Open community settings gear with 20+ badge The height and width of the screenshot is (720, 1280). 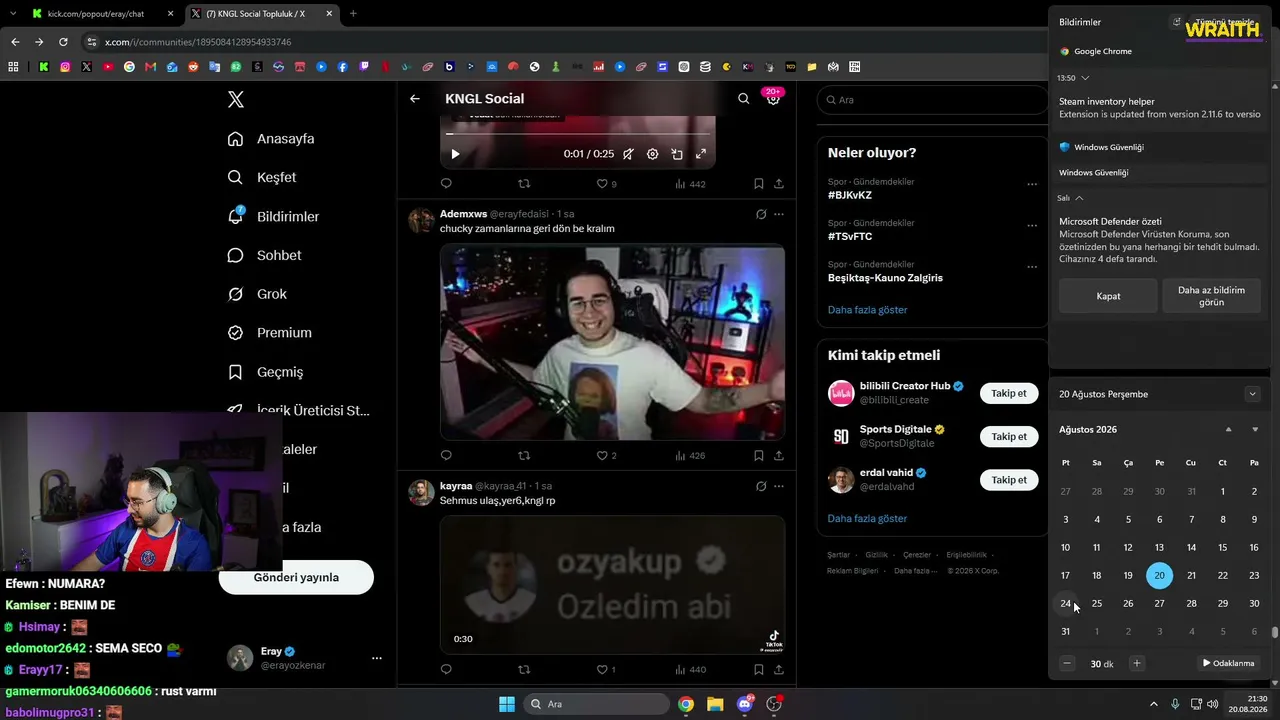pyautogui.click(x=772, y=99)
